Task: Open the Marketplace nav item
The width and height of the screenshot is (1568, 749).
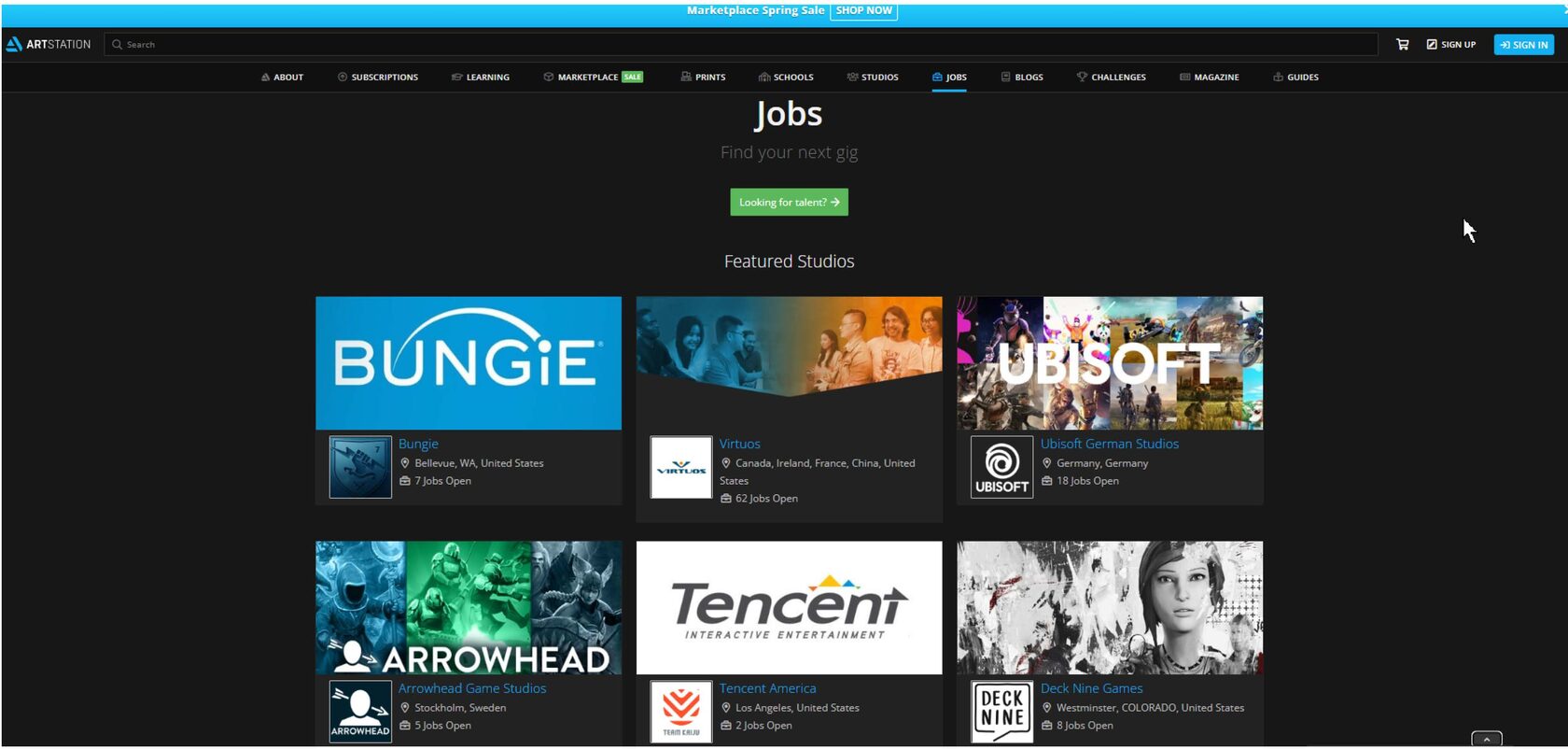Action: [x=594, y=77]
